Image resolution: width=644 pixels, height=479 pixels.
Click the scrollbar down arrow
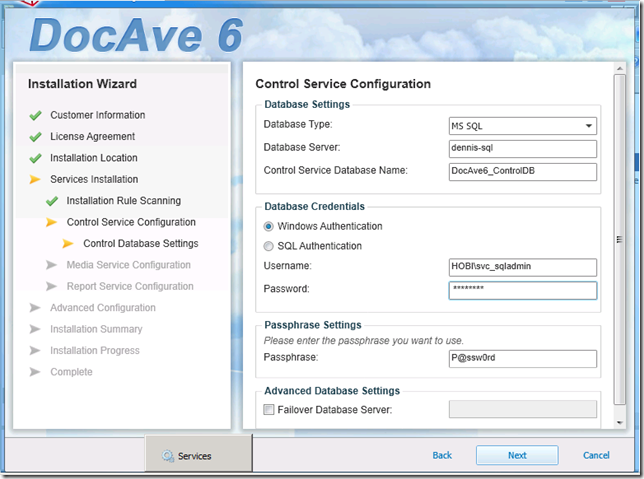[x=619, y=422]
